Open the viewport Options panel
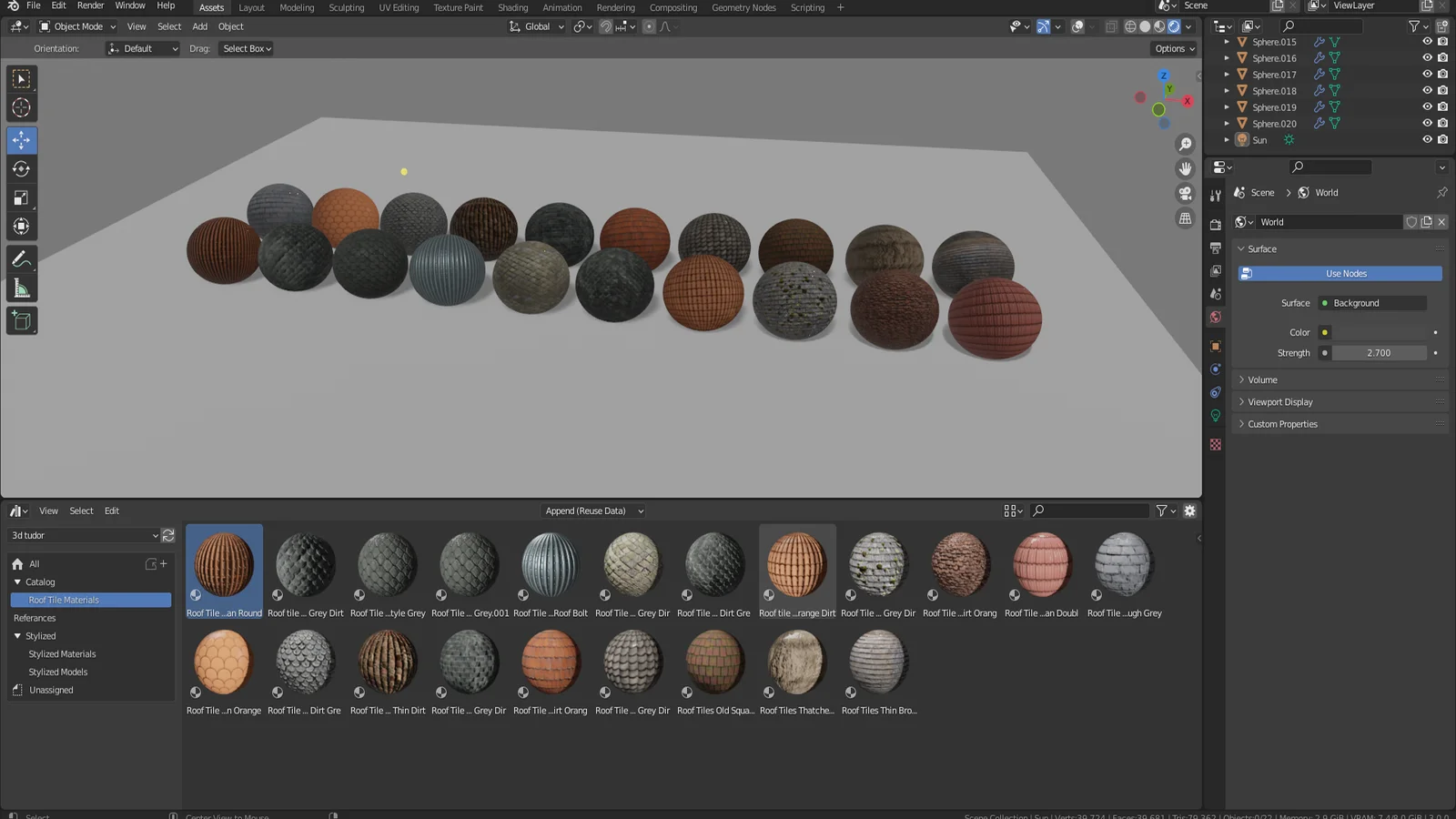Viewport: 1456px width, 819px height. pyautogui.click(x=1172, y=48)
